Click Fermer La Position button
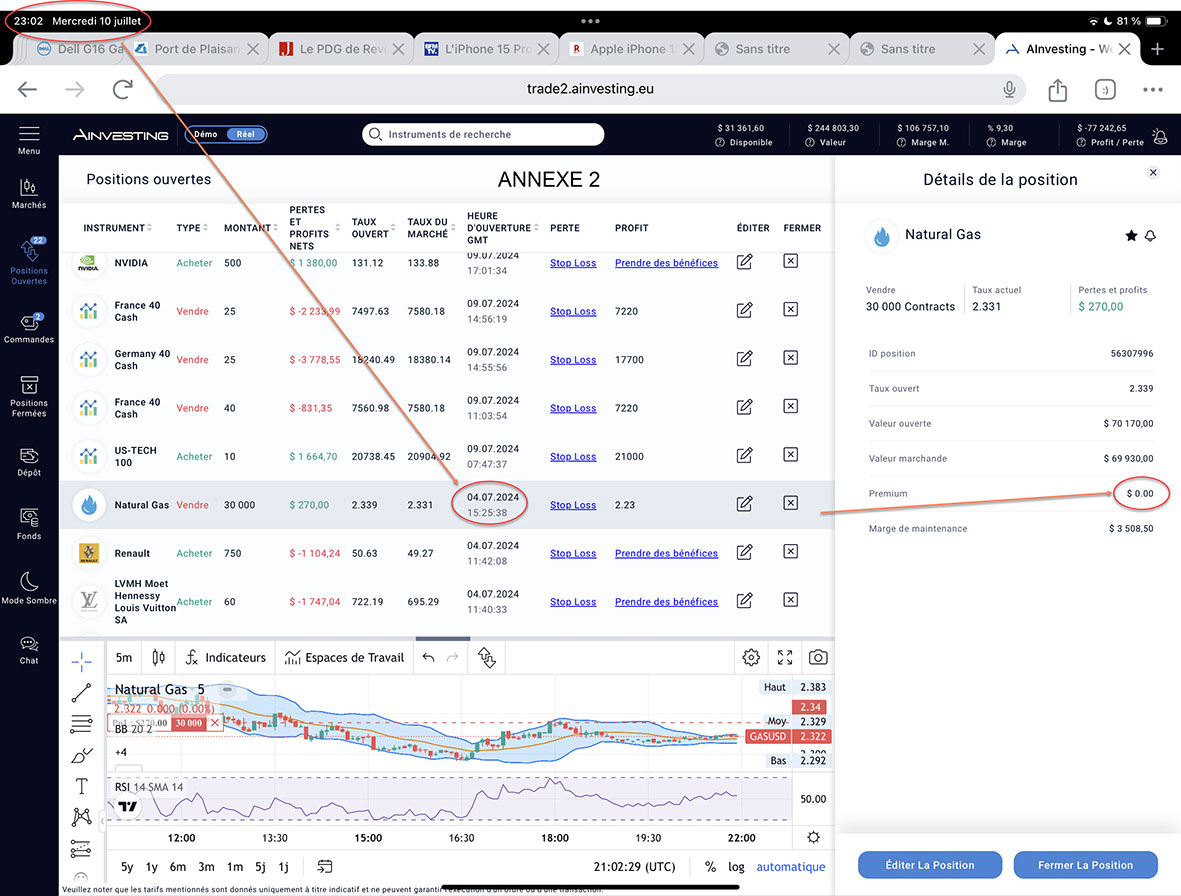This screenshot has width=1181, height=896. tap(1085, 865)
